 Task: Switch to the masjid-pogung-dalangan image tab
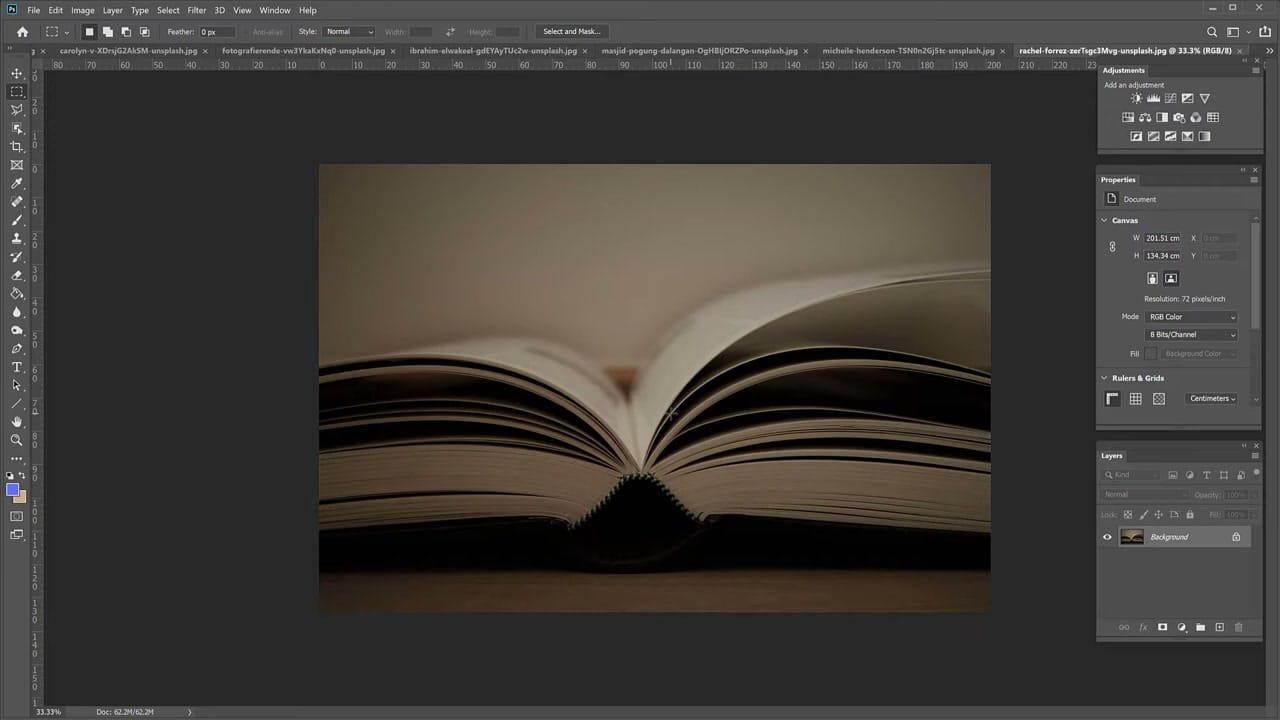698,51
